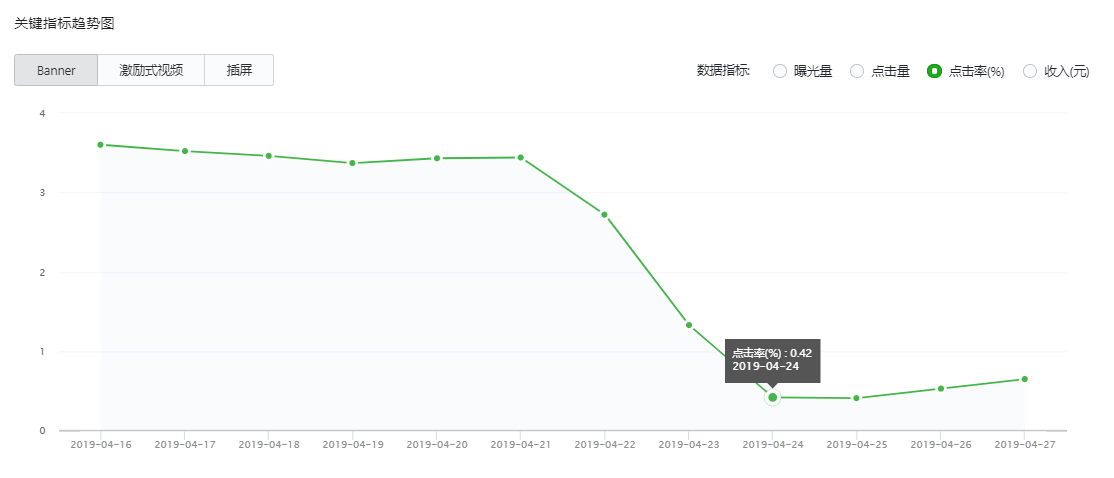The image size is (1114, 478).
Task: Click the y-axis value 1
Action: pyautogui.click(x=43, y=352)
